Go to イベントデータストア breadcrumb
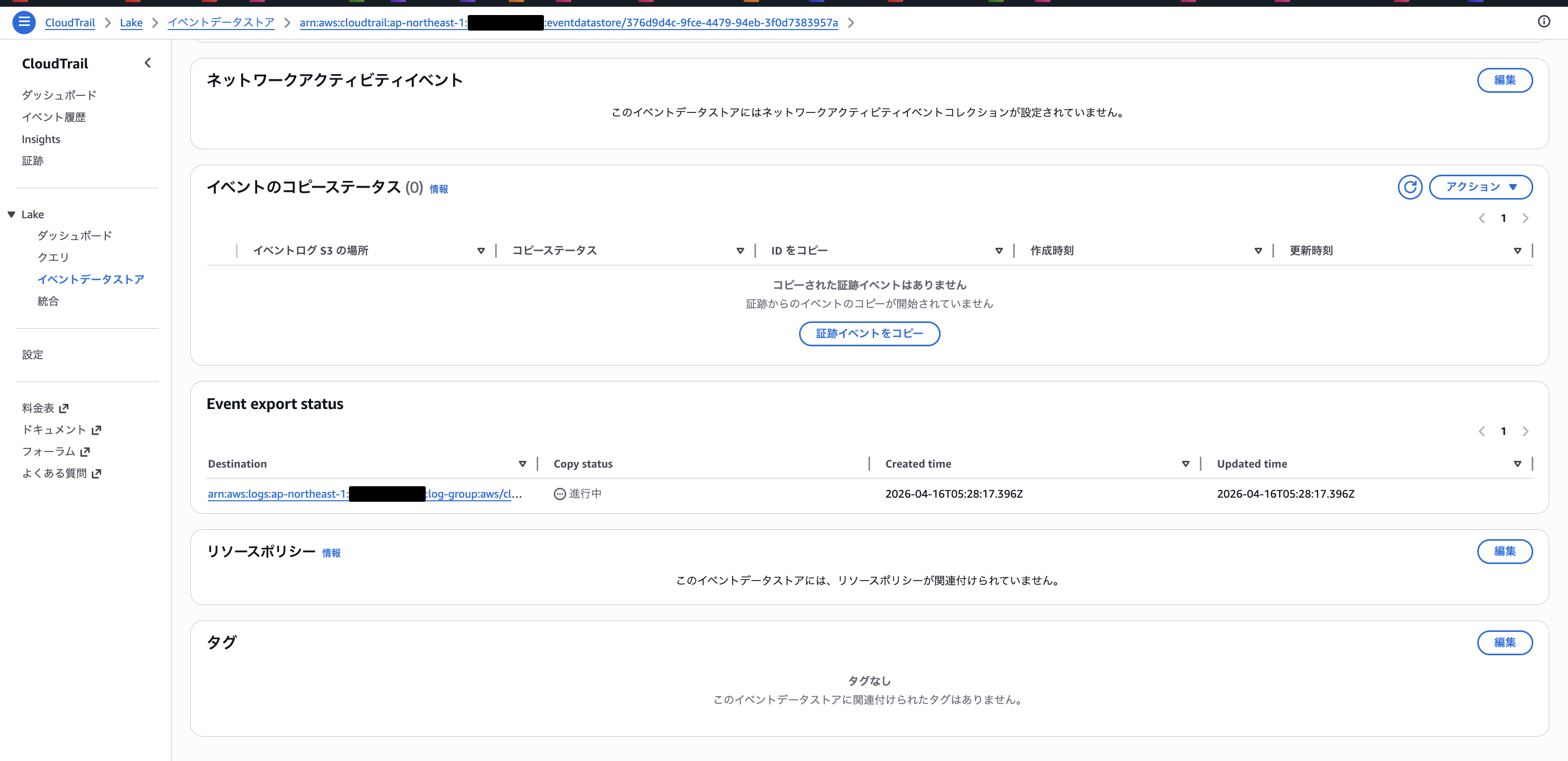 221,22
